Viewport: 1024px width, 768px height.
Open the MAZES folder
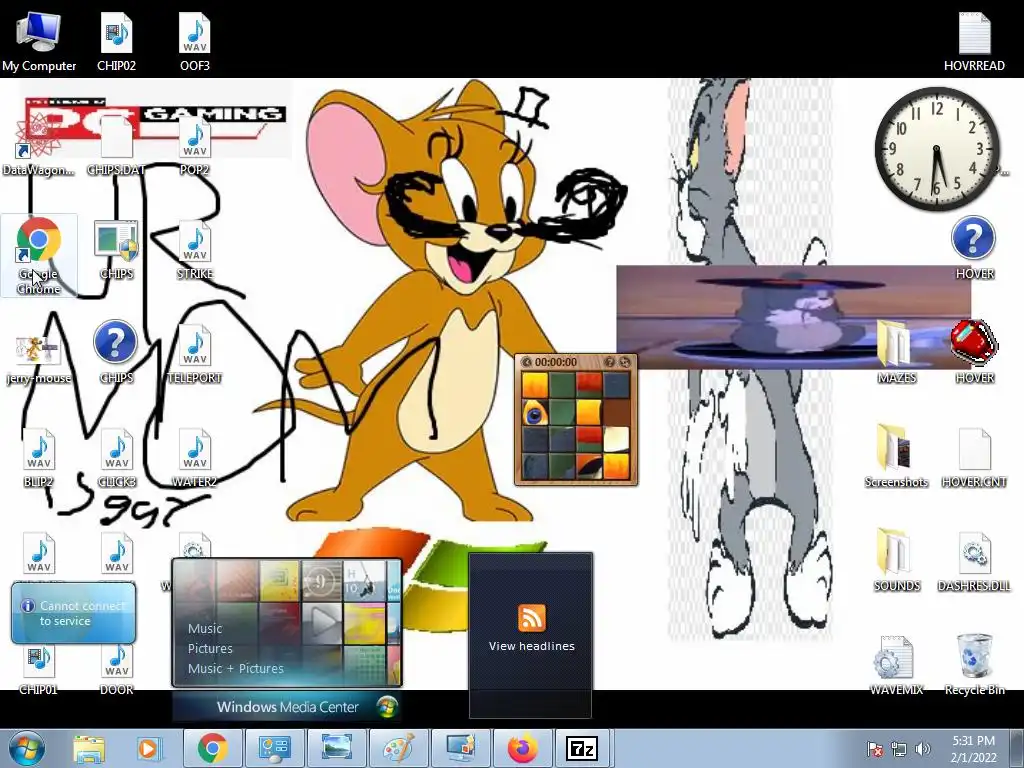896,351
